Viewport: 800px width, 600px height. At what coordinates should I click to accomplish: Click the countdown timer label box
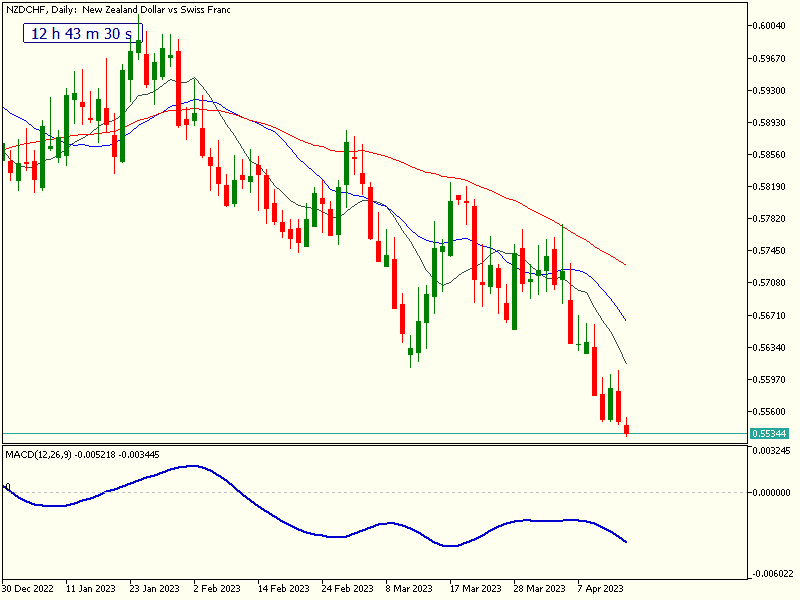83,33
